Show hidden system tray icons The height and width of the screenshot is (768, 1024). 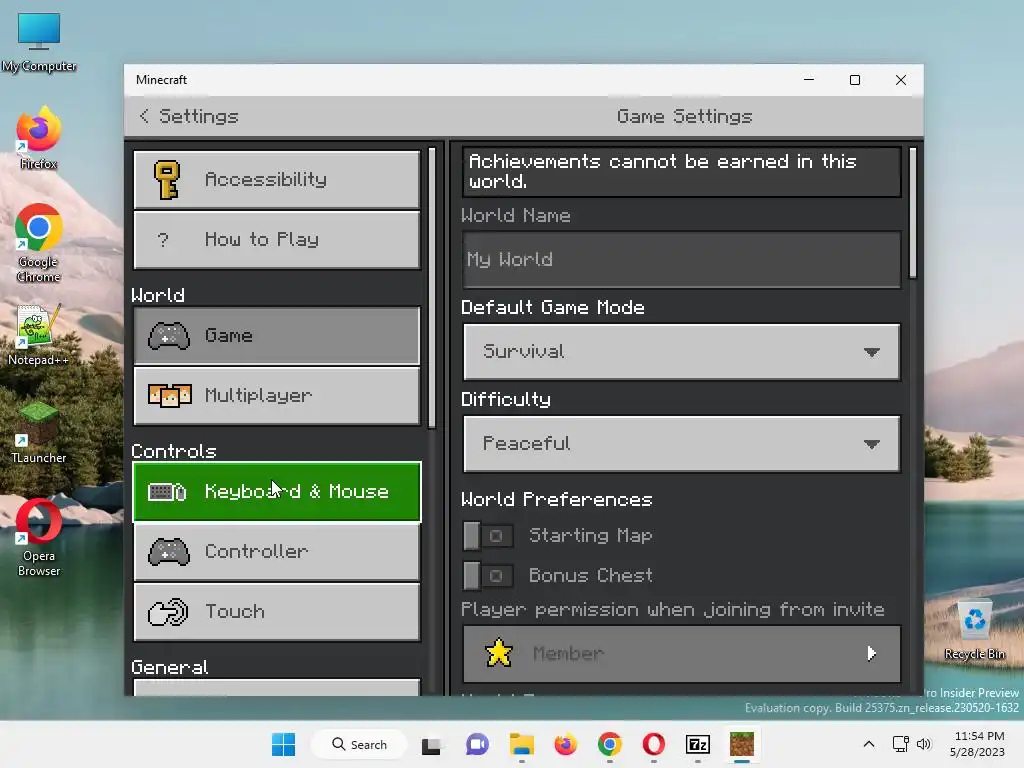tap(869, 744)
